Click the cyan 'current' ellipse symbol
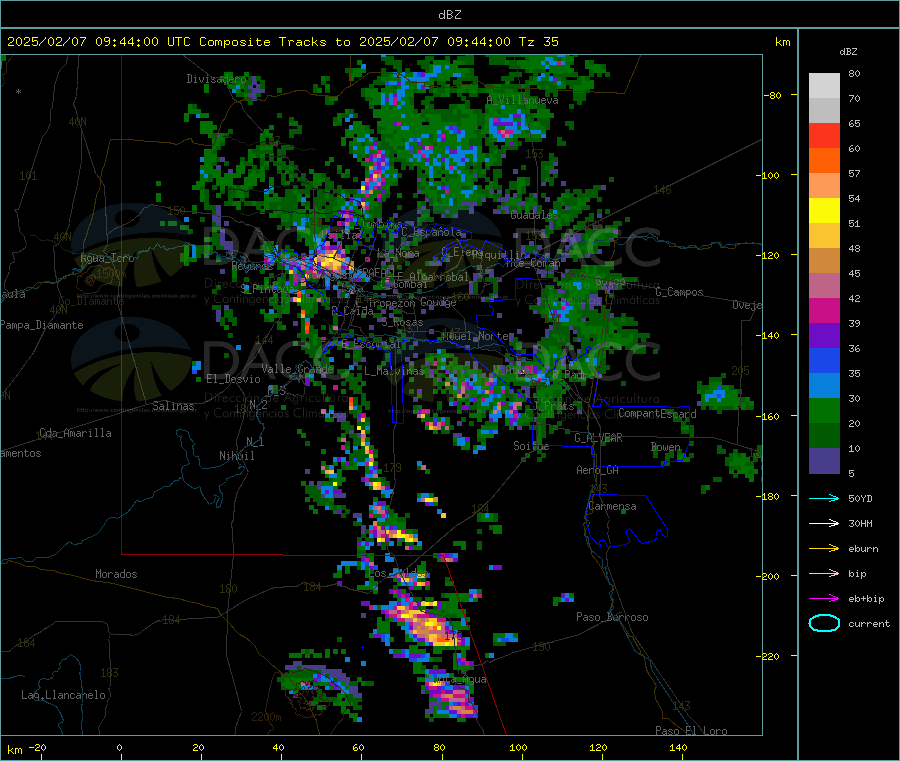Screen dimensions: 900x761 click(x=824, y=623)
